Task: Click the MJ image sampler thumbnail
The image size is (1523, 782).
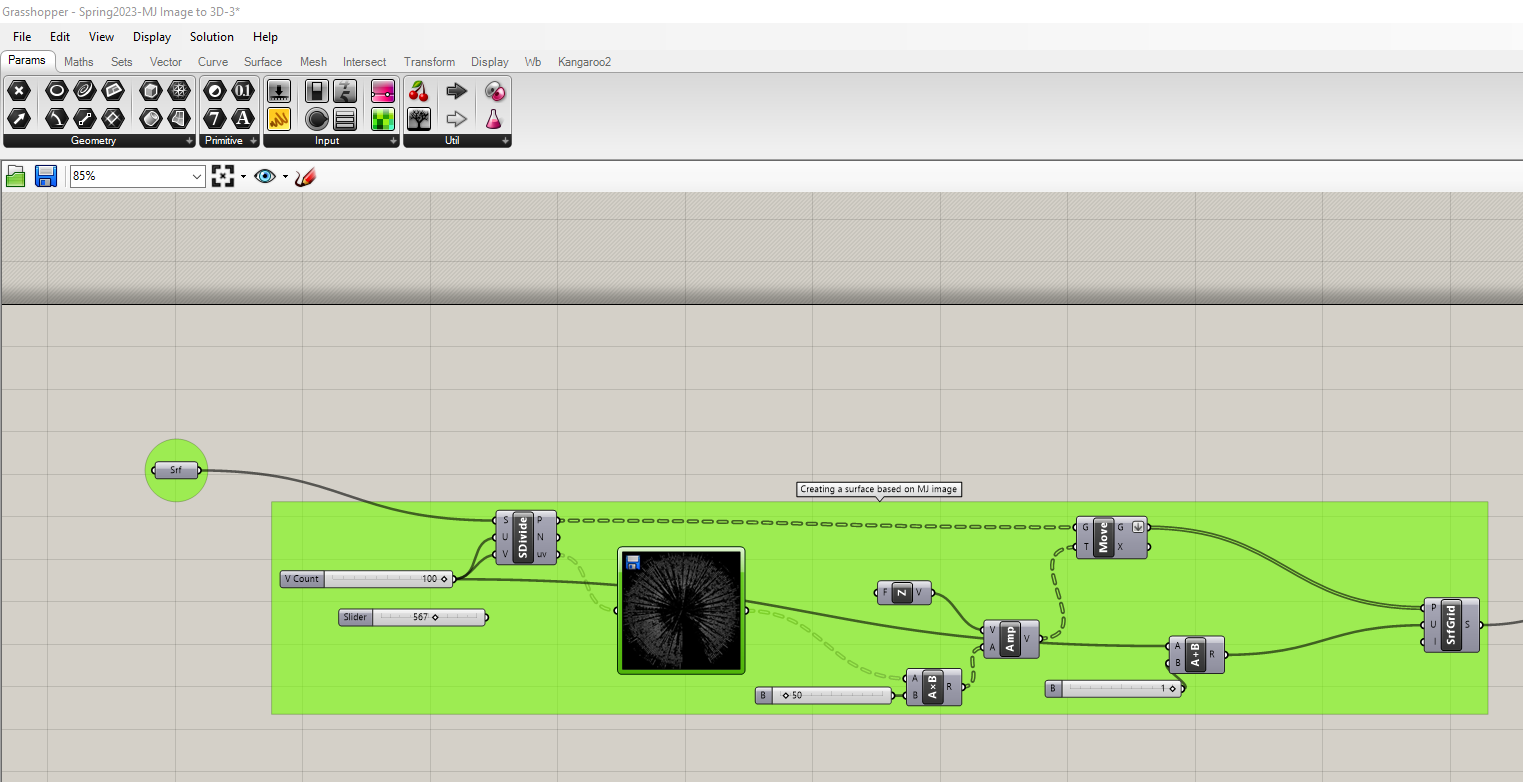Action: (x=681, y=611)
